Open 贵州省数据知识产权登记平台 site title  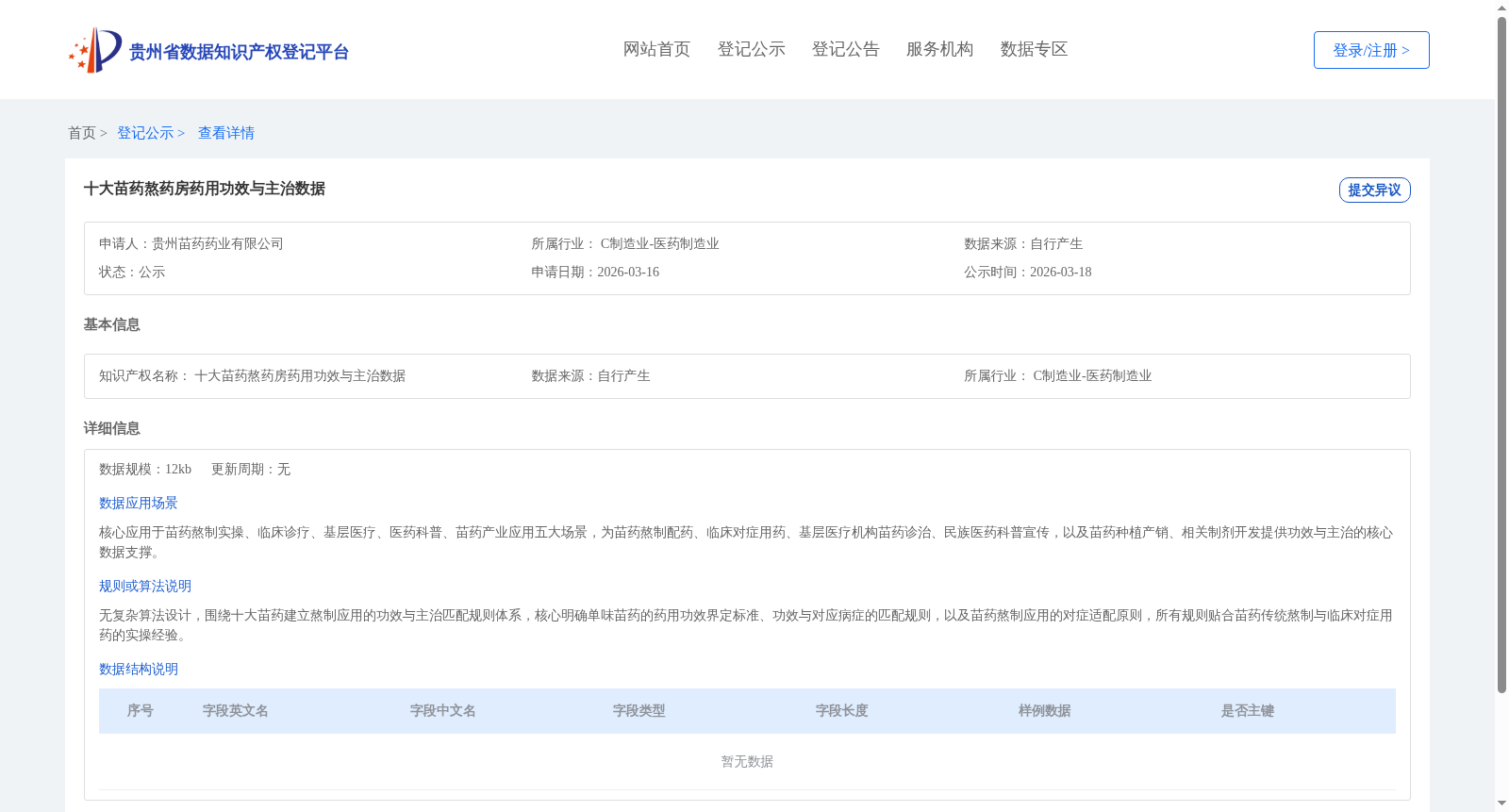(x=239, y=52)
